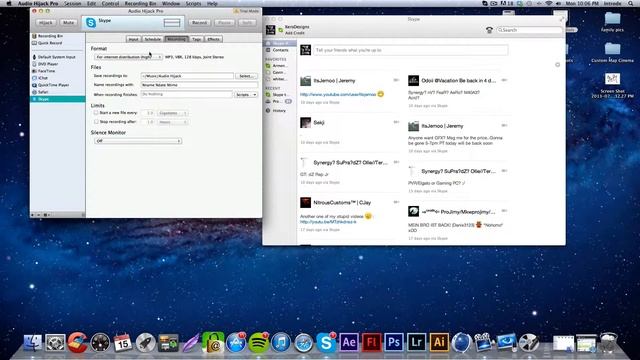
Task: Open Illustrator in the Dock
Action: (439, 342)
